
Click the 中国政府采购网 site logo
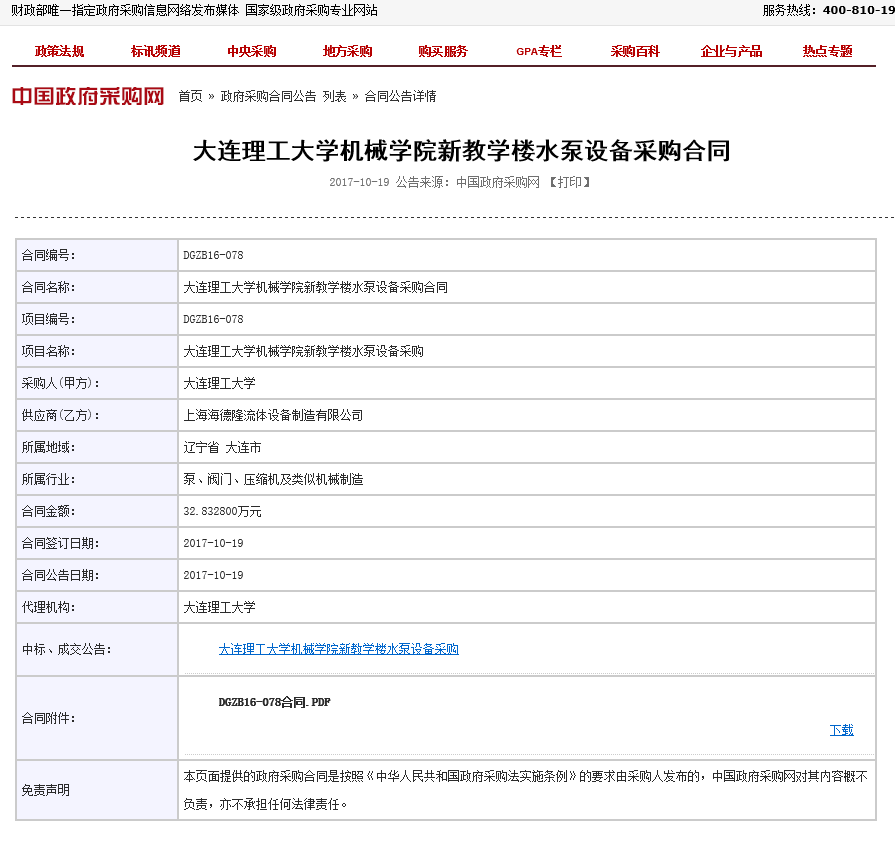(88, 96)
